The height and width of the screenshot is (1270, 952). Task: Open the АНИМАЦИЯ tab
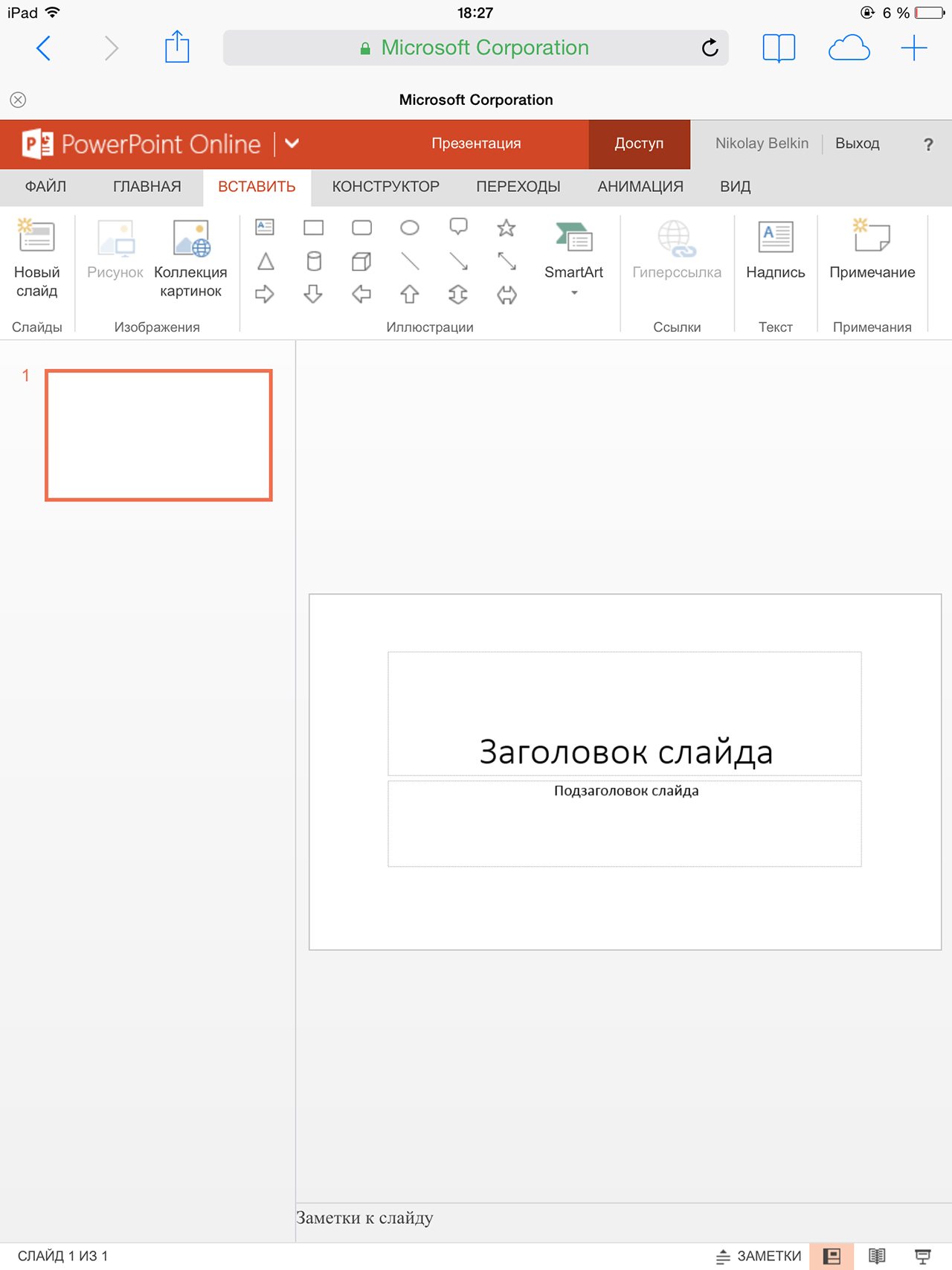pyautogui.click(x=640, y=187)
